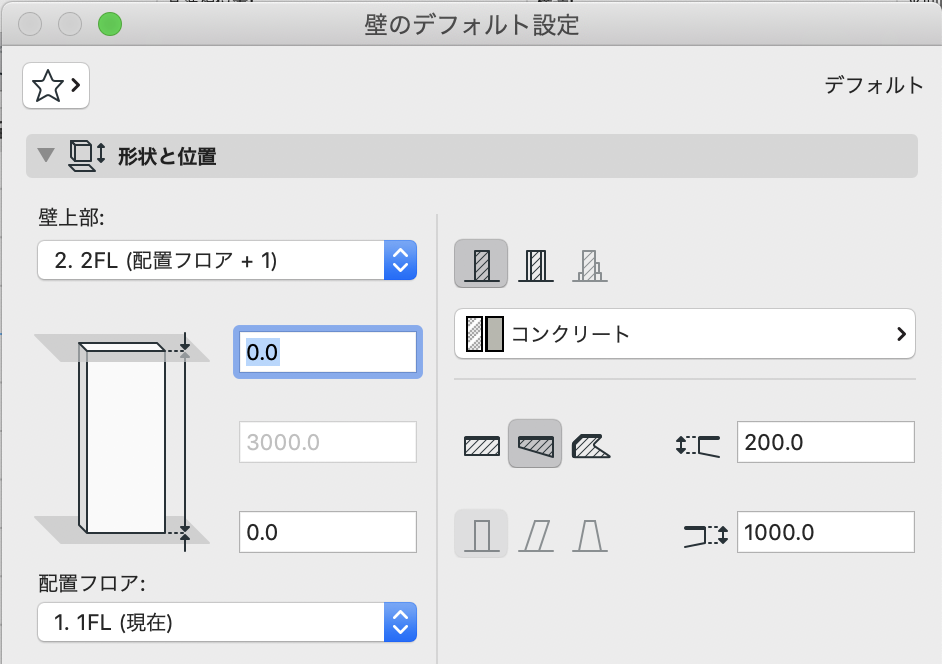Choose polygon wall geometry icon
Image resolution: width=942 pixels, height=664 pixels.
pos(591,446)
